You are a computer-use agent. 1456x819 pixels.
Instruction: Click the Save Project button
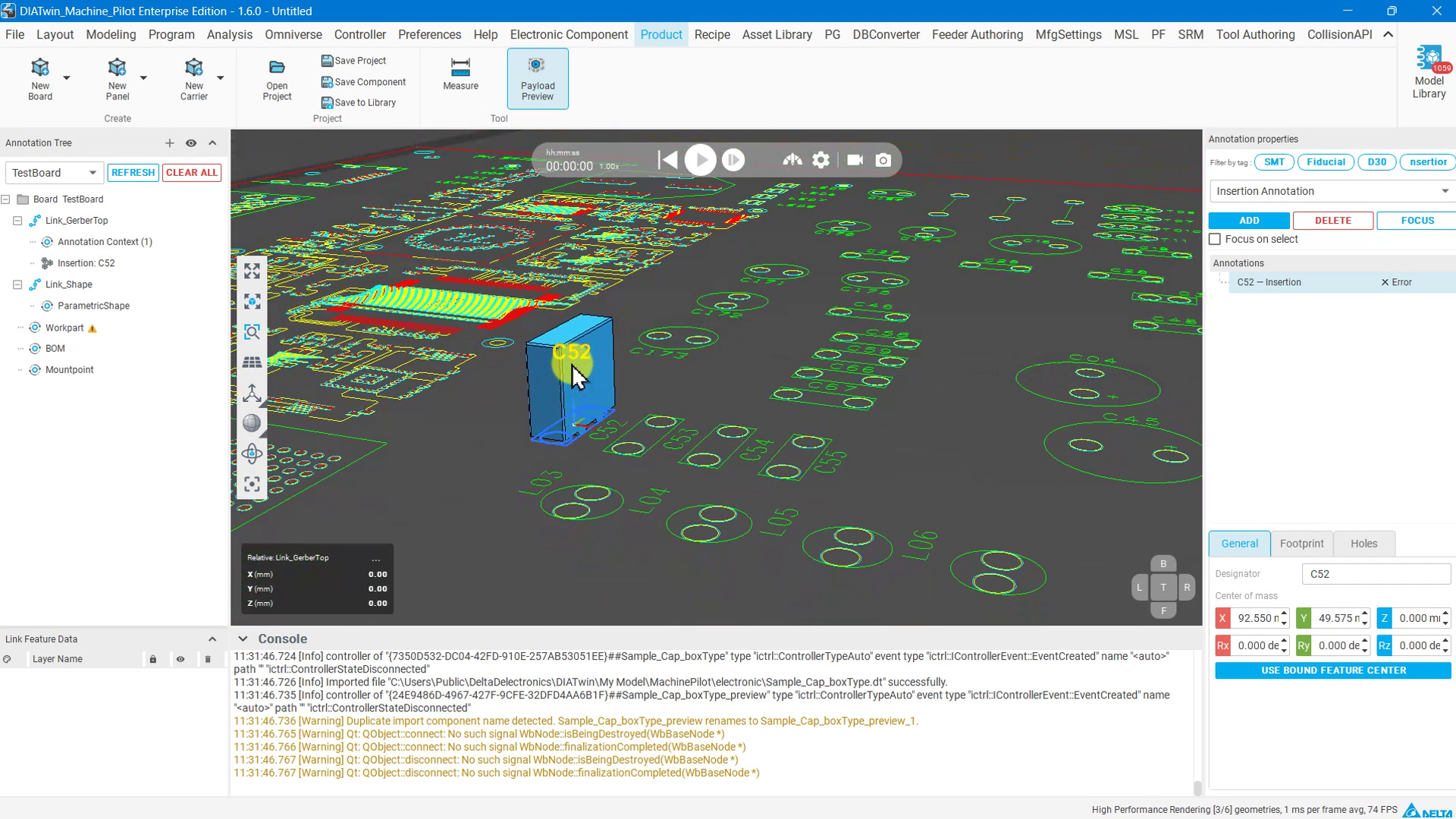tap(353, 61)
